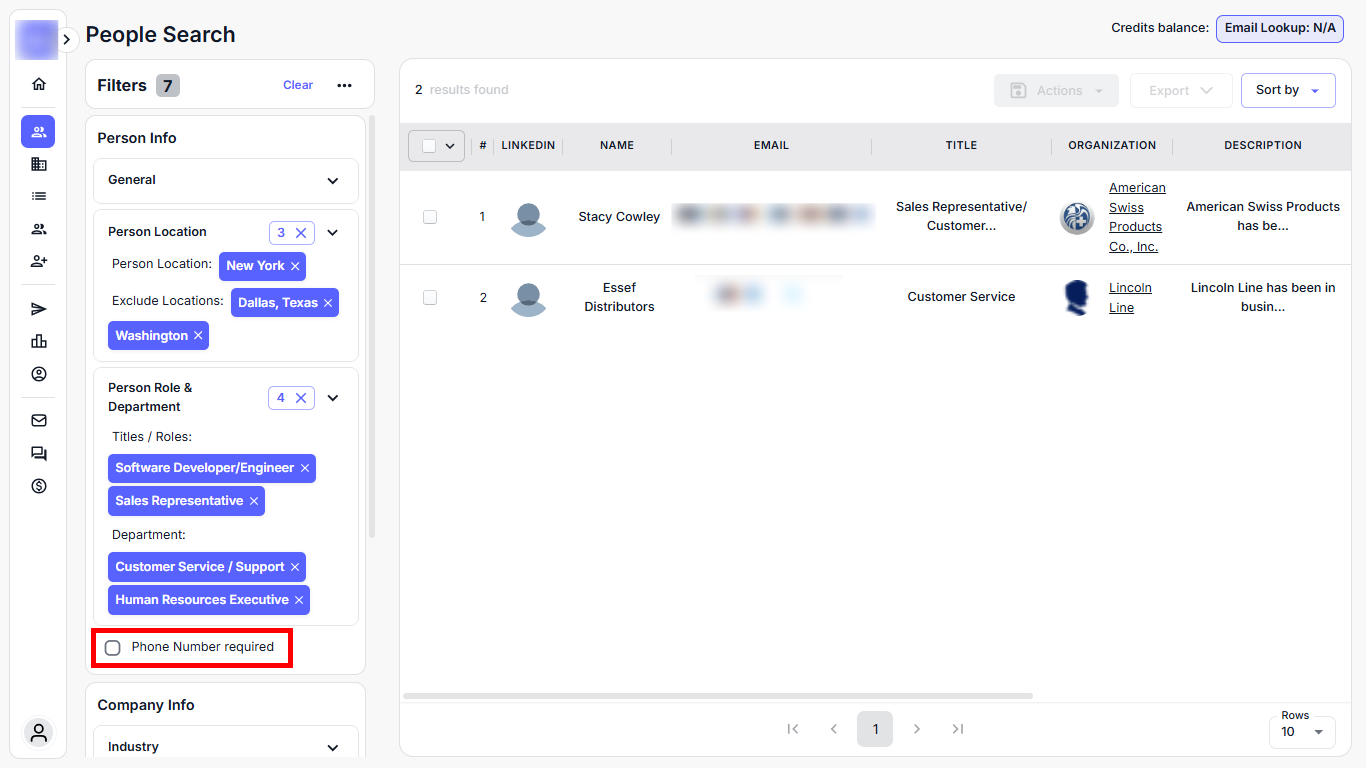Tick the Essef Distributors row checkbox
Viewport: 1366px width, 768px height.
[x=430, y=297]
